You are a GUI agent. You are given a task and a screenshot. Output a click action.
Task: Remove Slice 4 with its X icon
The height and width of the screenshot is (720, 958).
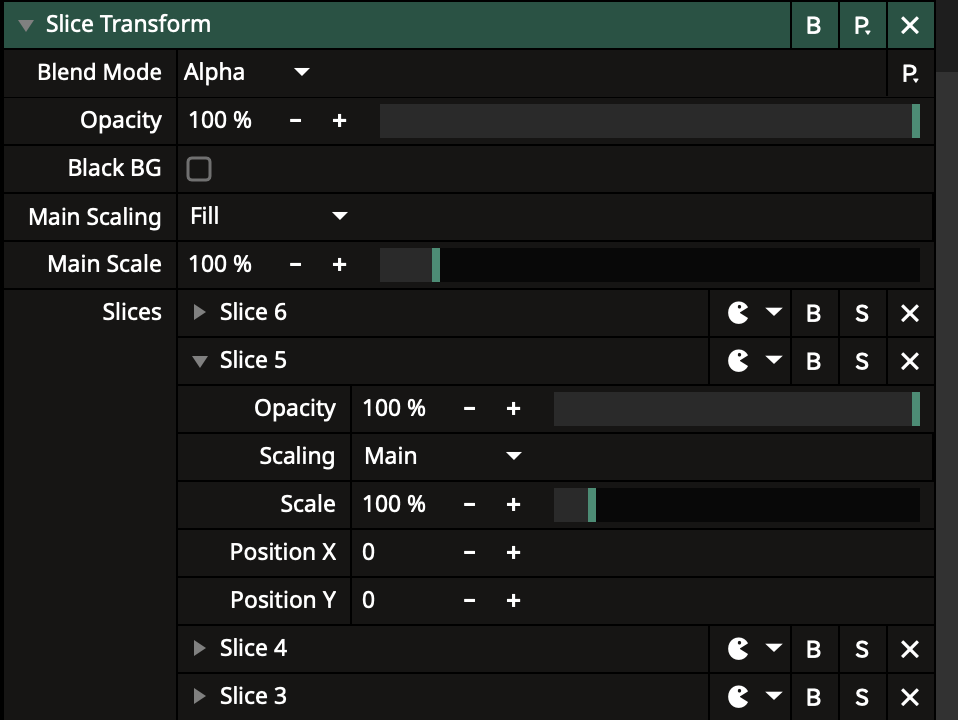[x=909, y=649]
